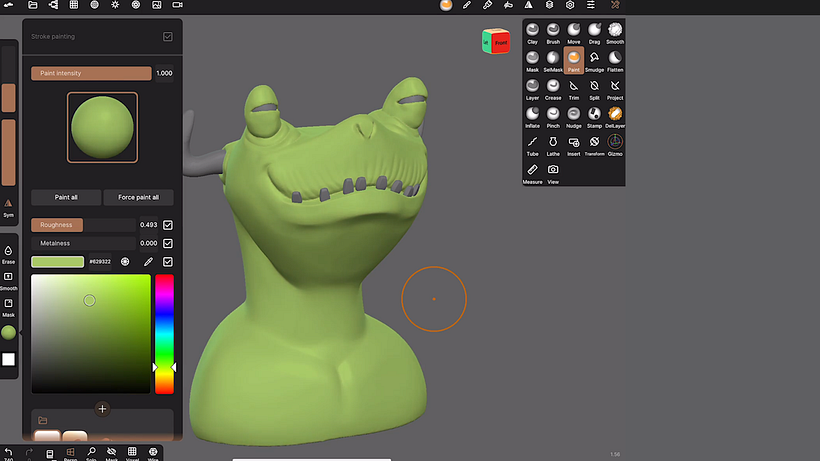Screen dimensions: 820x461
Task: Adjust the Paint intensity slider
Action: point(91,73)
